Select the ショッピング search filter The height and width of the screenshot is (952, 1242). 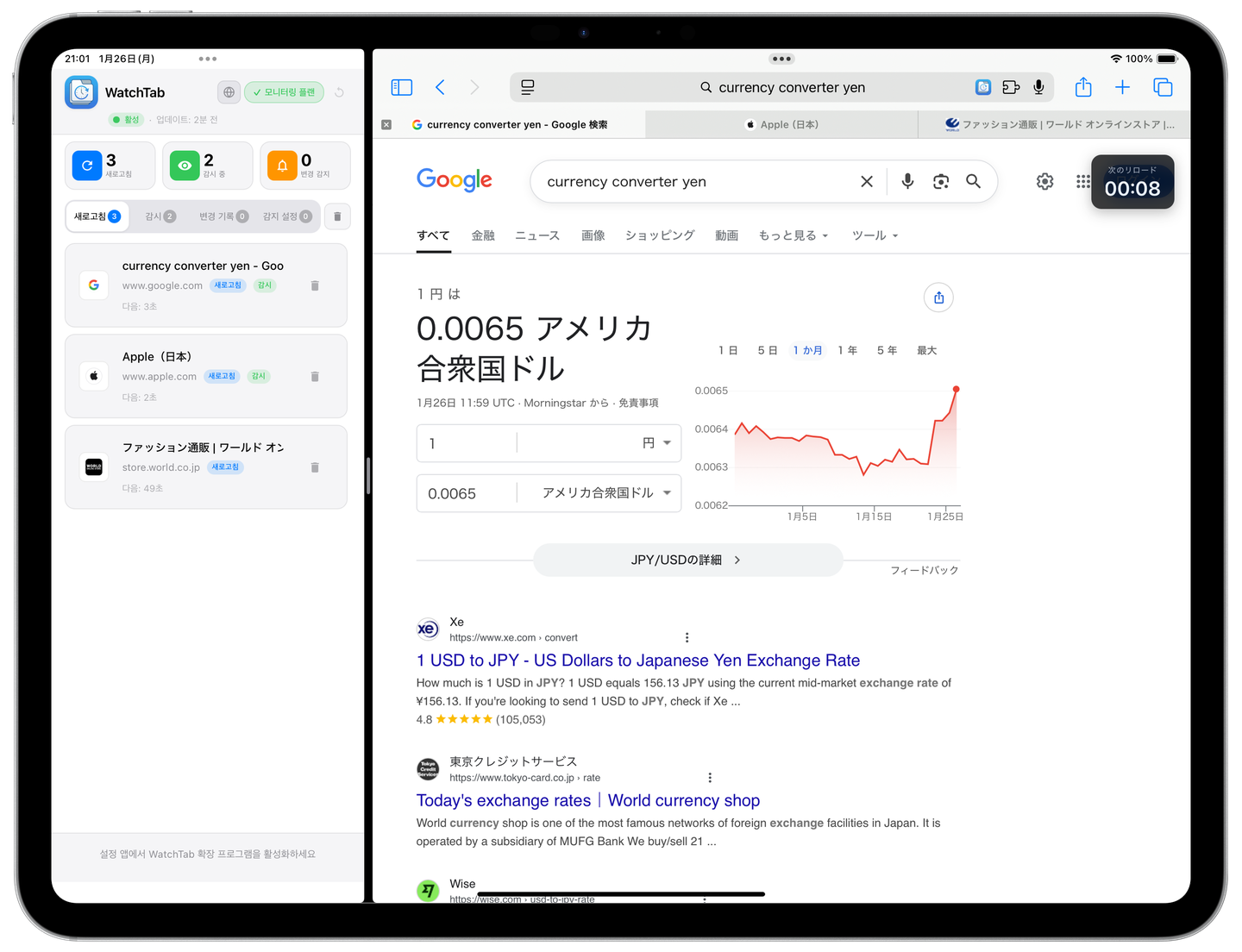point(660,235)
